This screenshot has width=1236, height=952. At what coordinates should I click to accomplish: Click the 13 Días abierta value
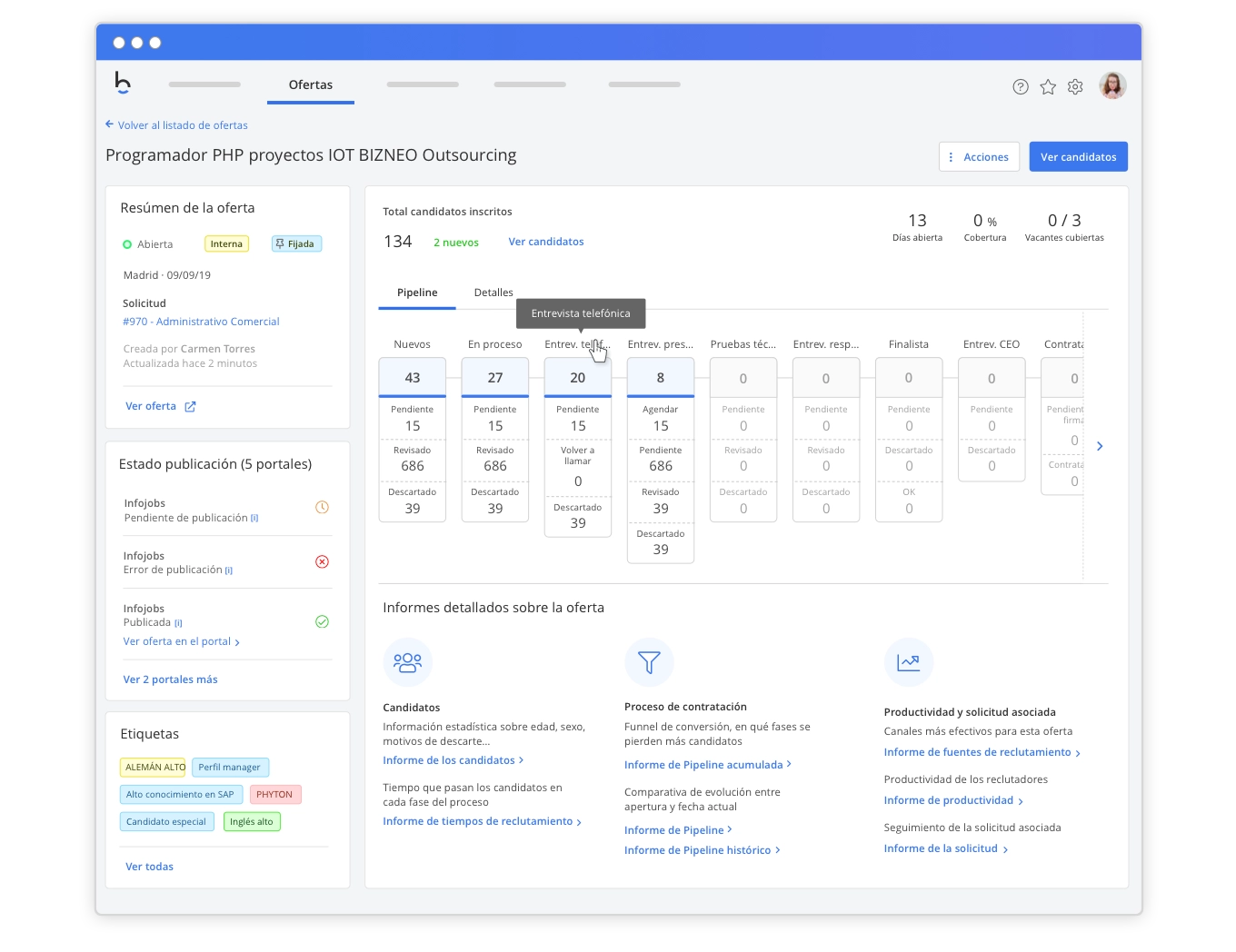[x=918, y=221]
